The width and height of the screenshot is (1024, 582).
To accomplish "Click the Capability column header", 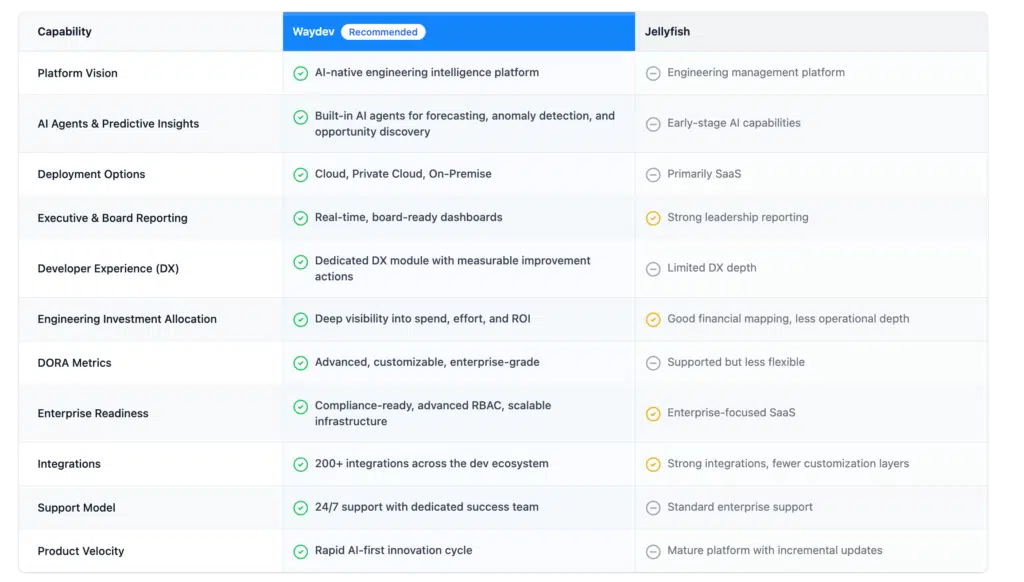I will click(x=64, y=31).
